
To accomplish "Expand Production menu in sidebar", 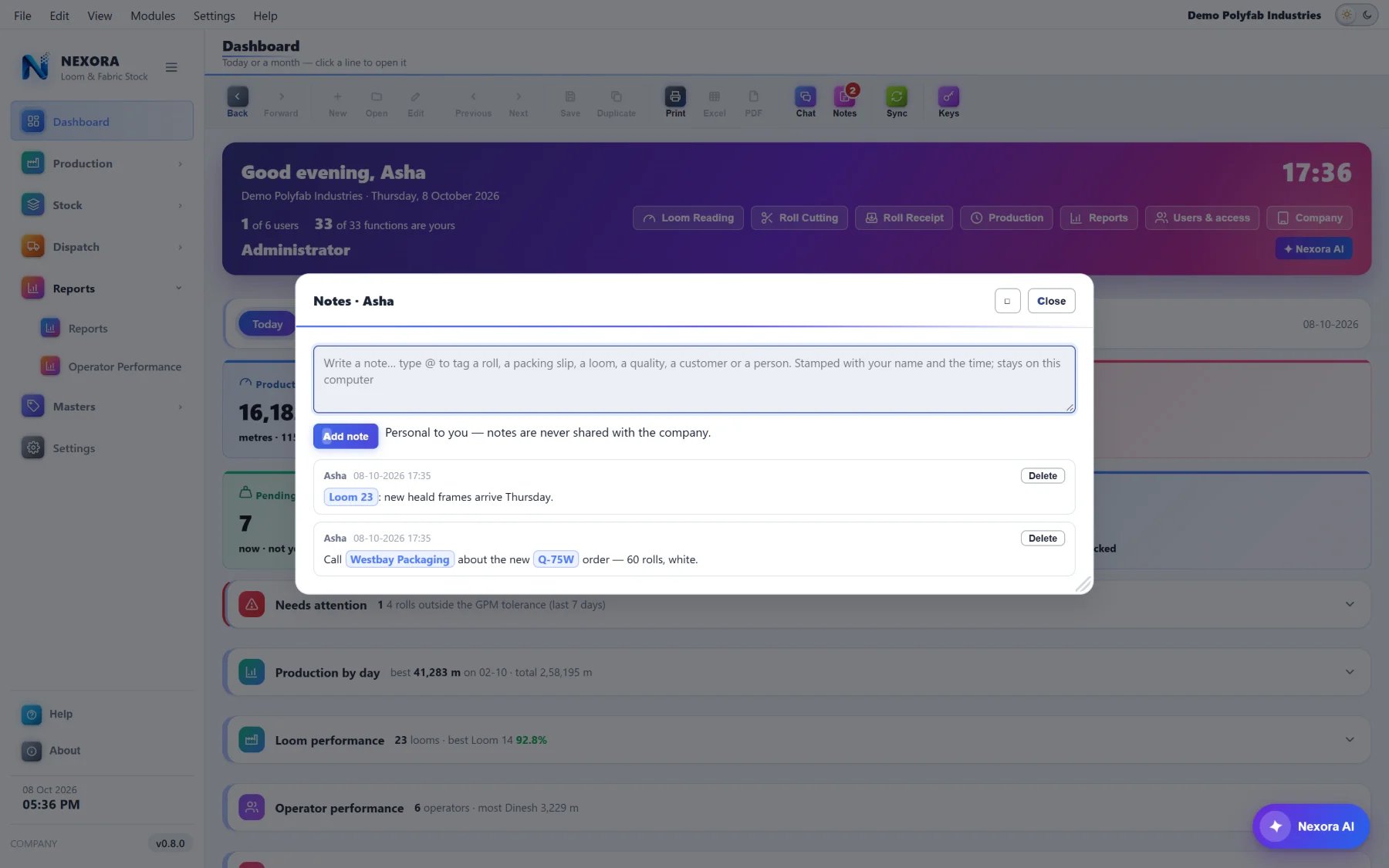I will [102, 164].
